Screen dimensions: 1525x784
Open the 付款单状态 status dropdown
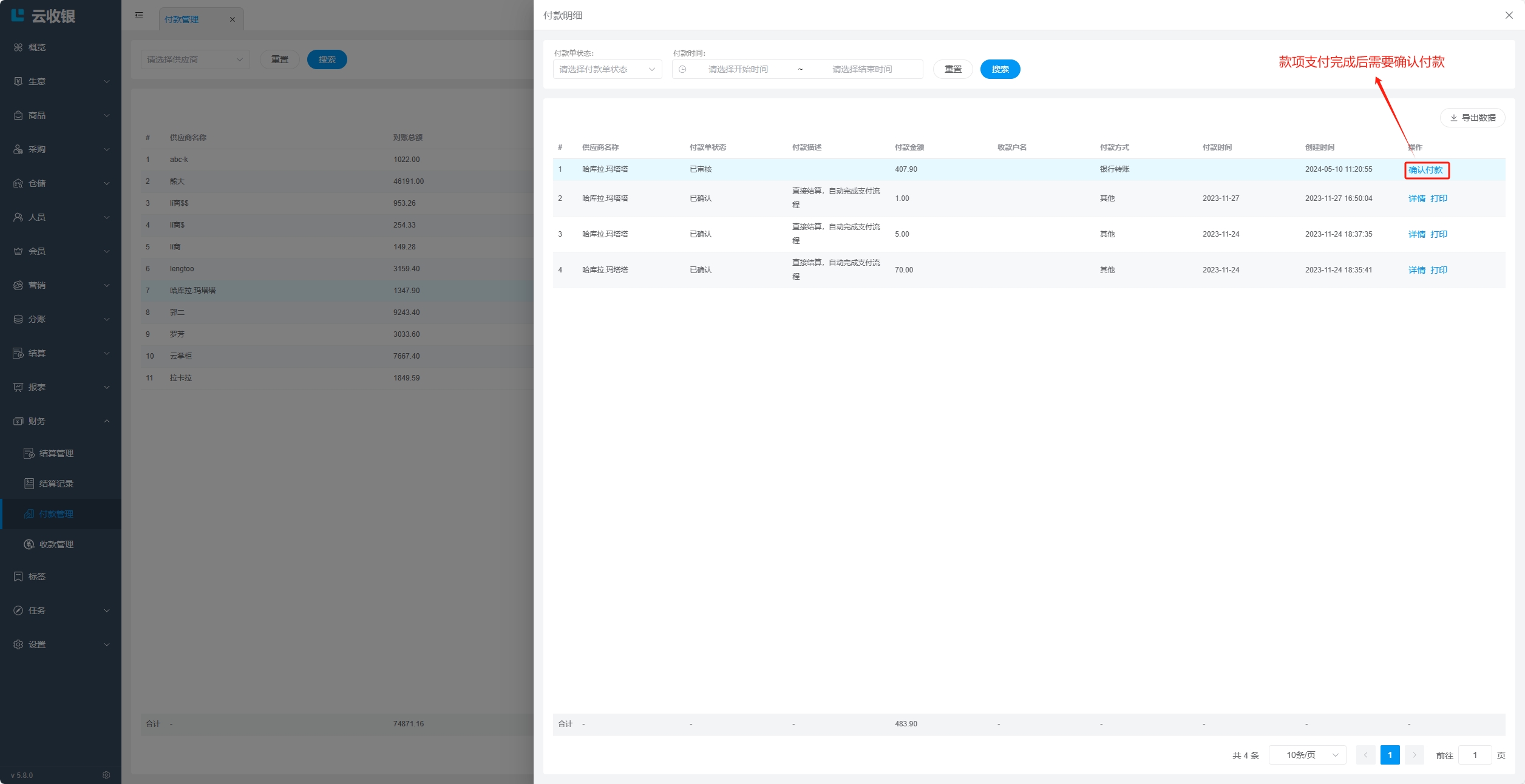point(606,69)
